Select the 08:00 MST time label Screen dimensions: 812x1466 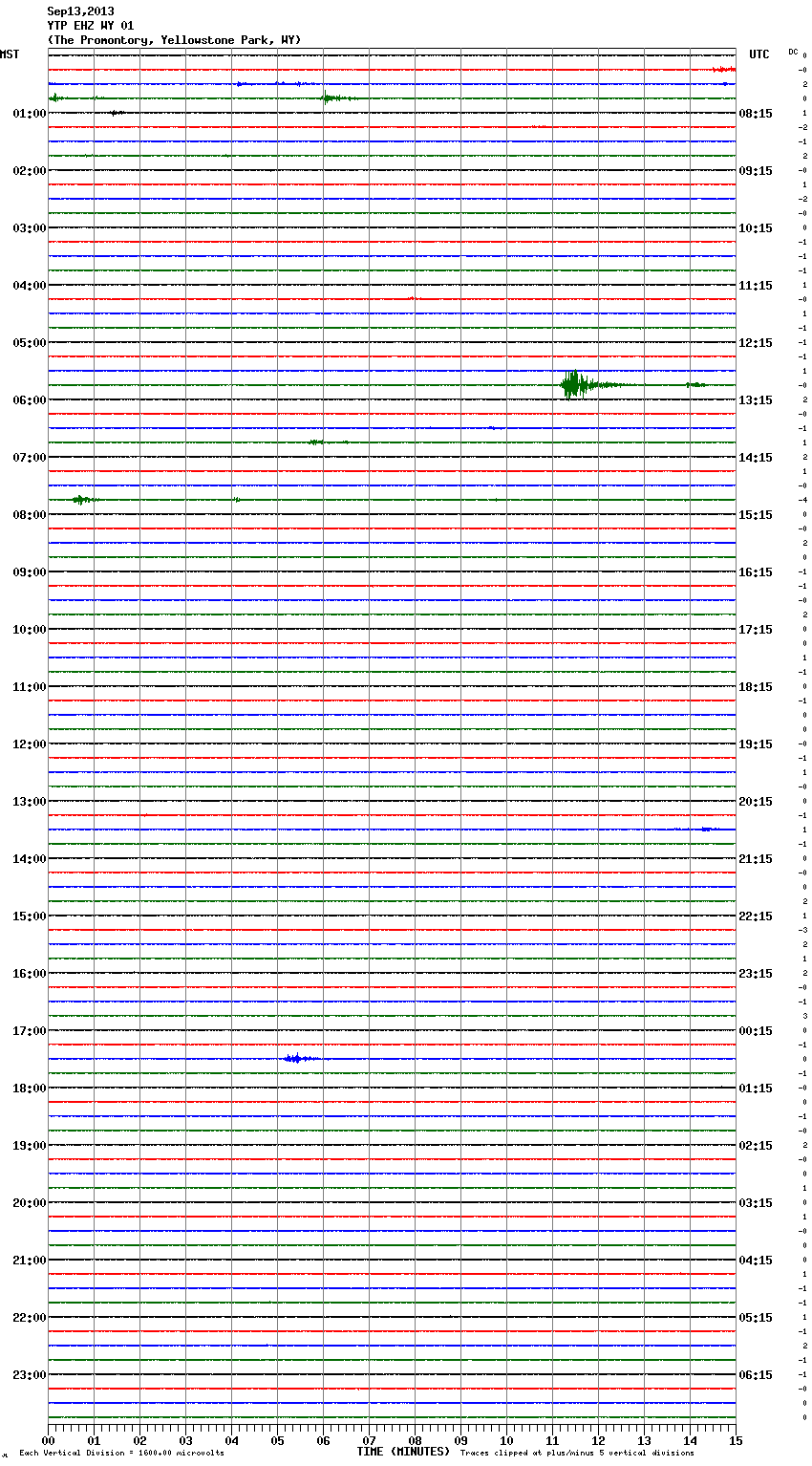click(30, 515)
